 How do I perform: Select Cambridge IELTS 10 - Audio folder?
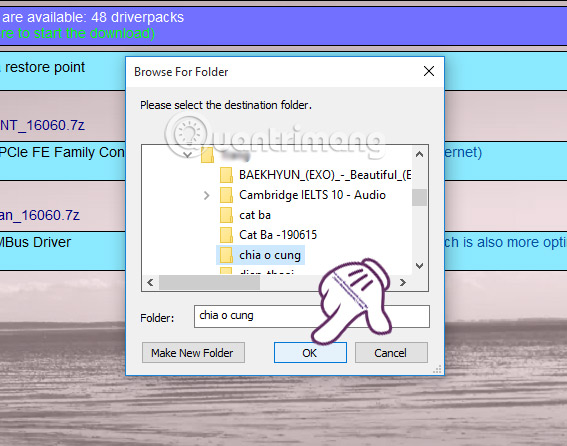click(303, 195)
